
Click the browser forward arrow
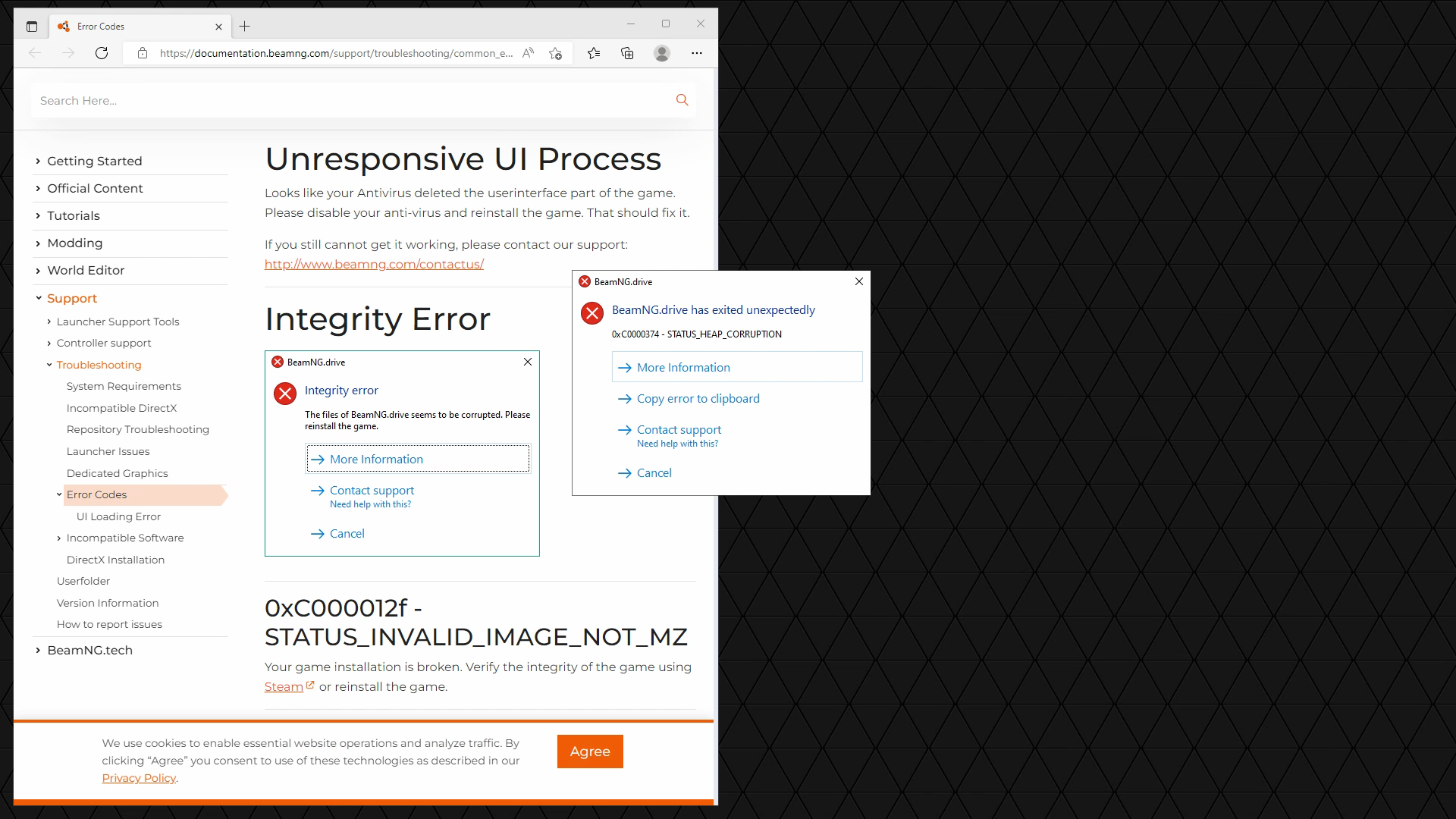coord(68,53)
